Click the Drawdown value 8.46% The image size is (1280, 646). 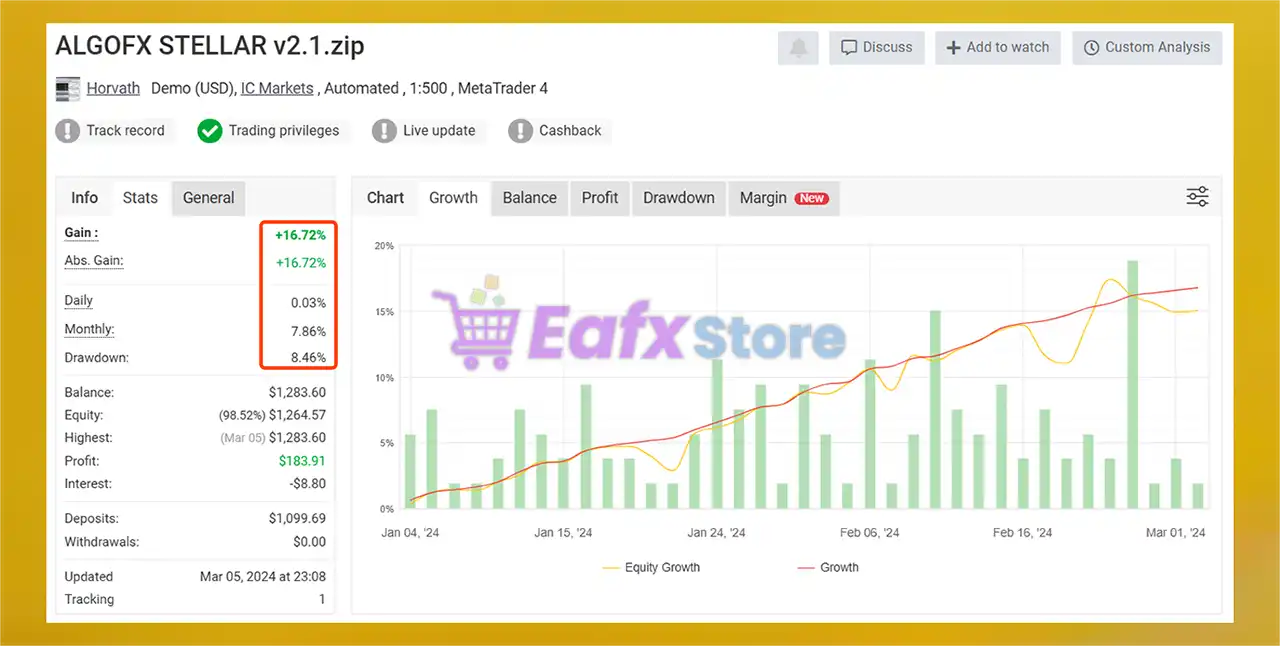(308, 358)
